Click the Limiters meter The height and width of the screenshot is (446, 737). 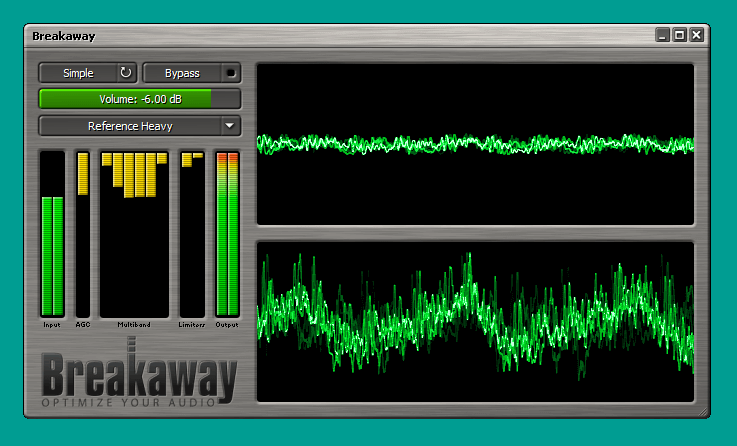point(192,234)
